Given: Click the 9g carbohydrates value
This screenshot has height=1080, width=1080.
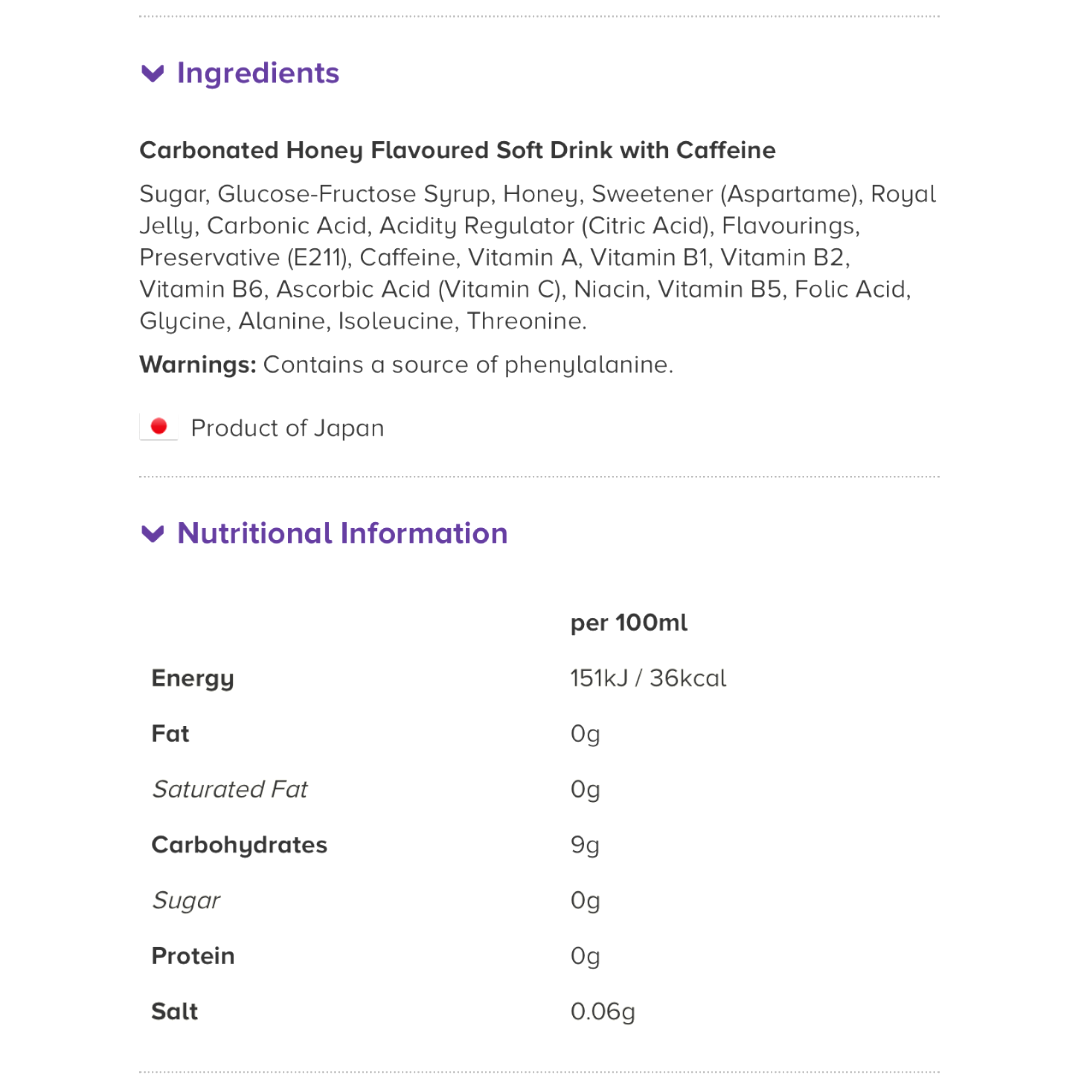Looking at the screenshot, I should click(x=585, y=845).
